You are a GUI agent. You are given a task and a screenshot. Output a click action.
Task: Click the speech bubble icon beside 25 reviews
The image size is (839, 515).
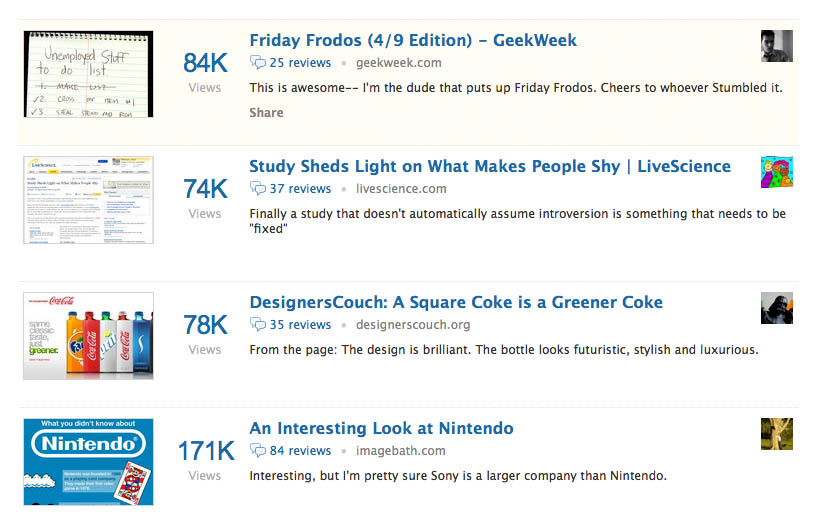257,63
